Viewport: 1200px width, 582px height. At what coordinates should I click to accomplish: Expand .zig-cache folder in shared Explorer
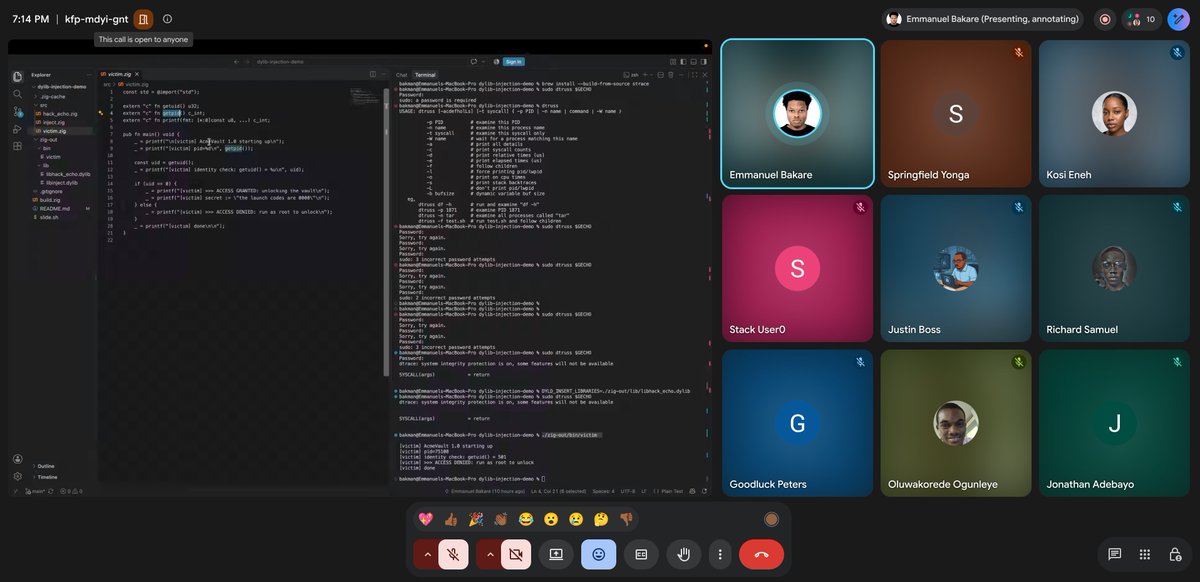(50, 96)
